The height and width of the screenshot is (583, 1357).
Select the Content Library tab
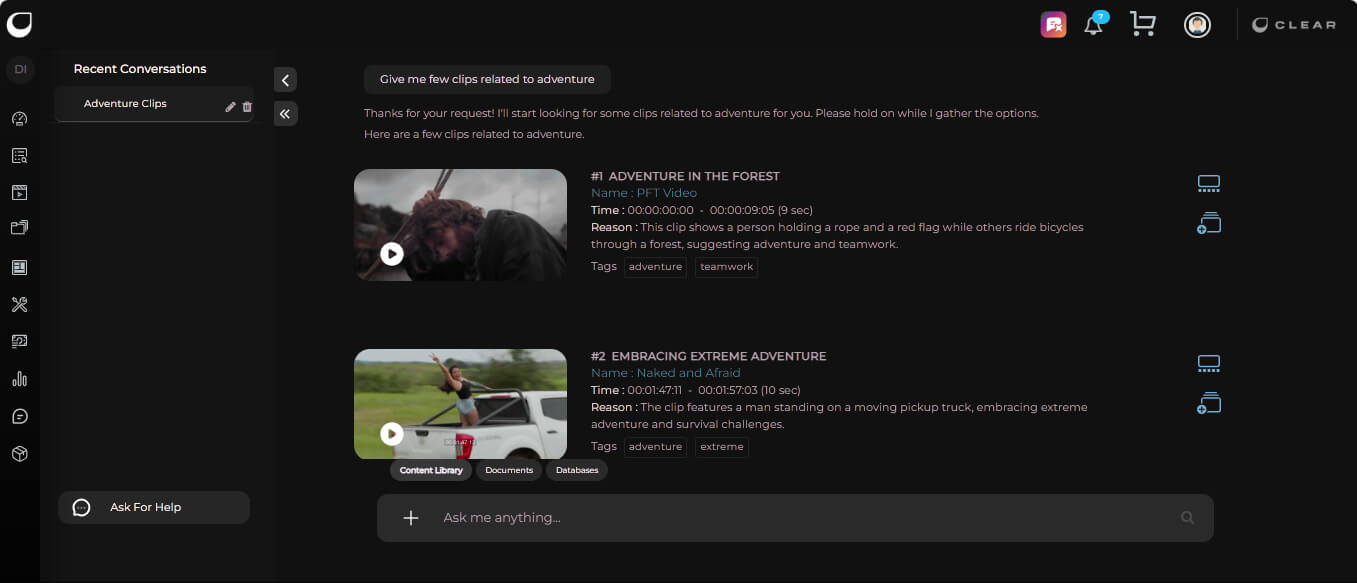pos(431,470)
